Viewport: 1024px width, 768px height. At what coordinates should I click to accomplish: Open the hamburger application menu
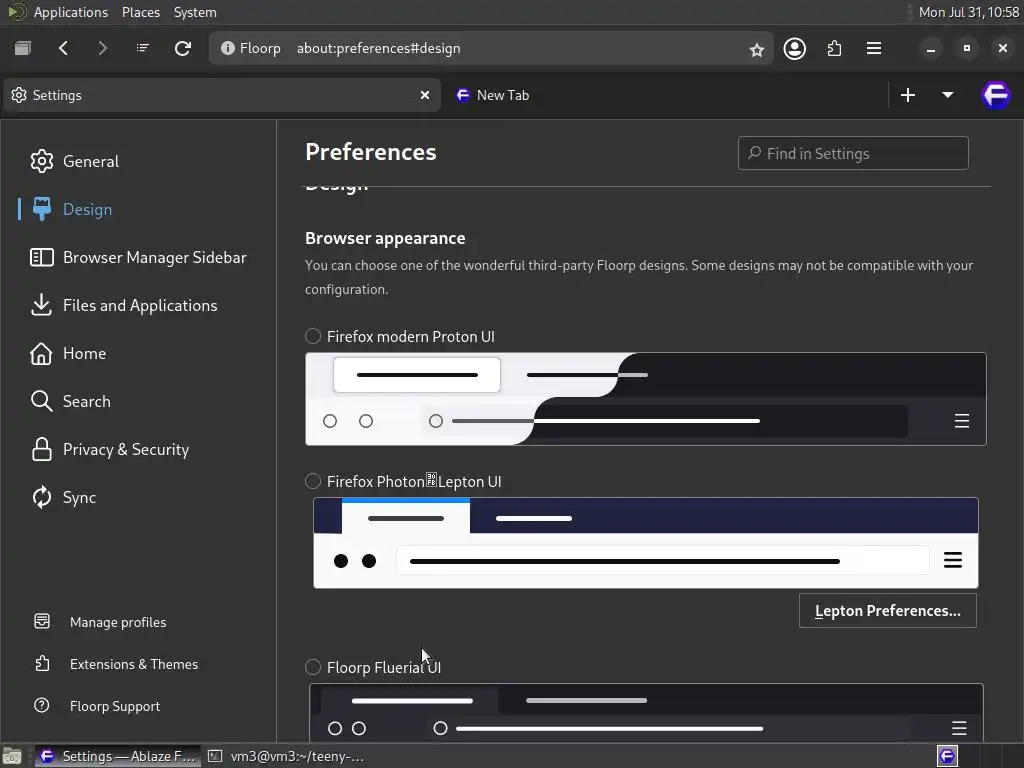[874, 48]
